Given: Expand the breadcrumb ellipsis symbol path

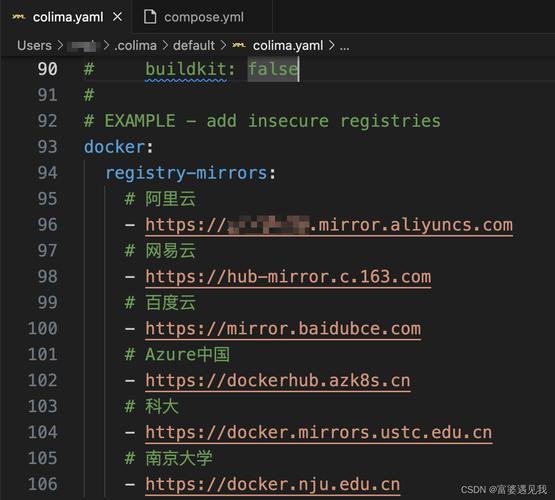Looking at the screenshot, I should [x=344, y=46].
